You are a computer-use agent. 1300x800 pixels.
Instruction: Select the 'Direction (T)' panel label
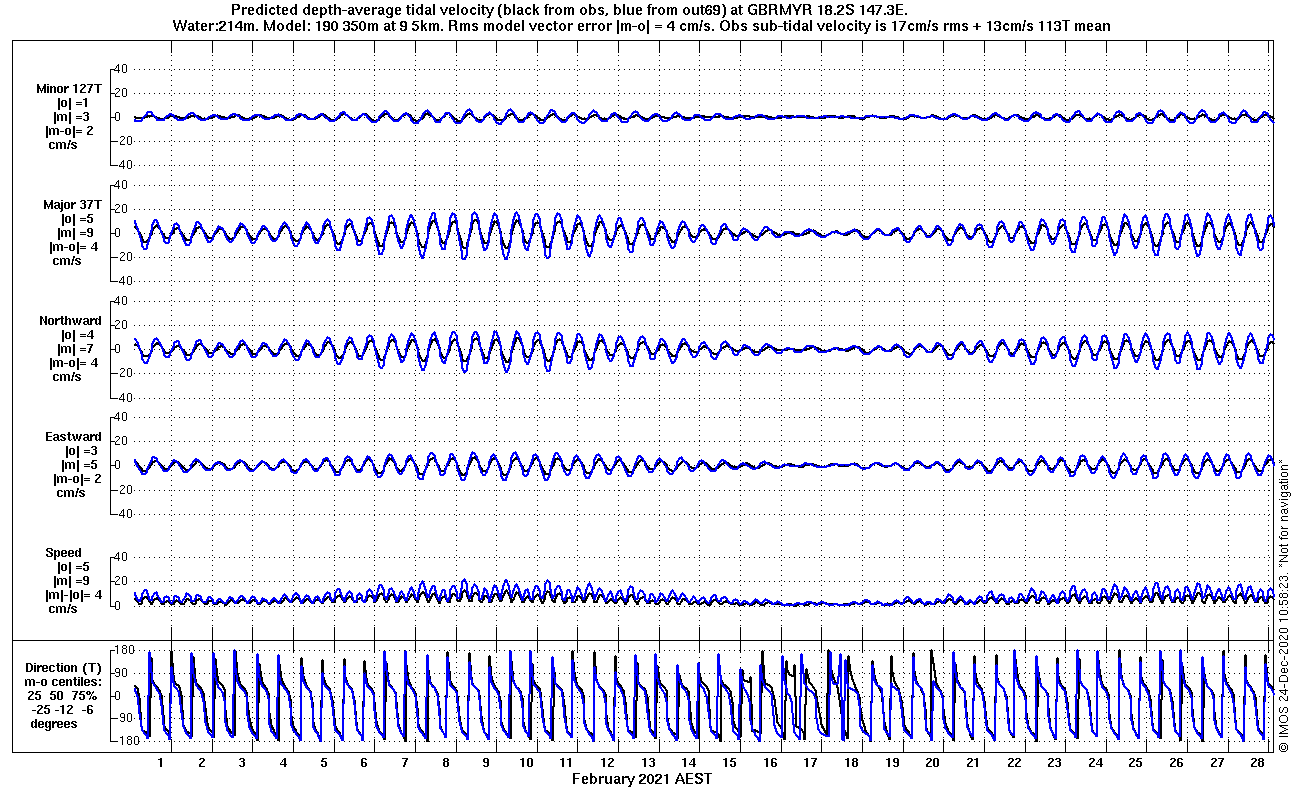click(x=64, y=667)
